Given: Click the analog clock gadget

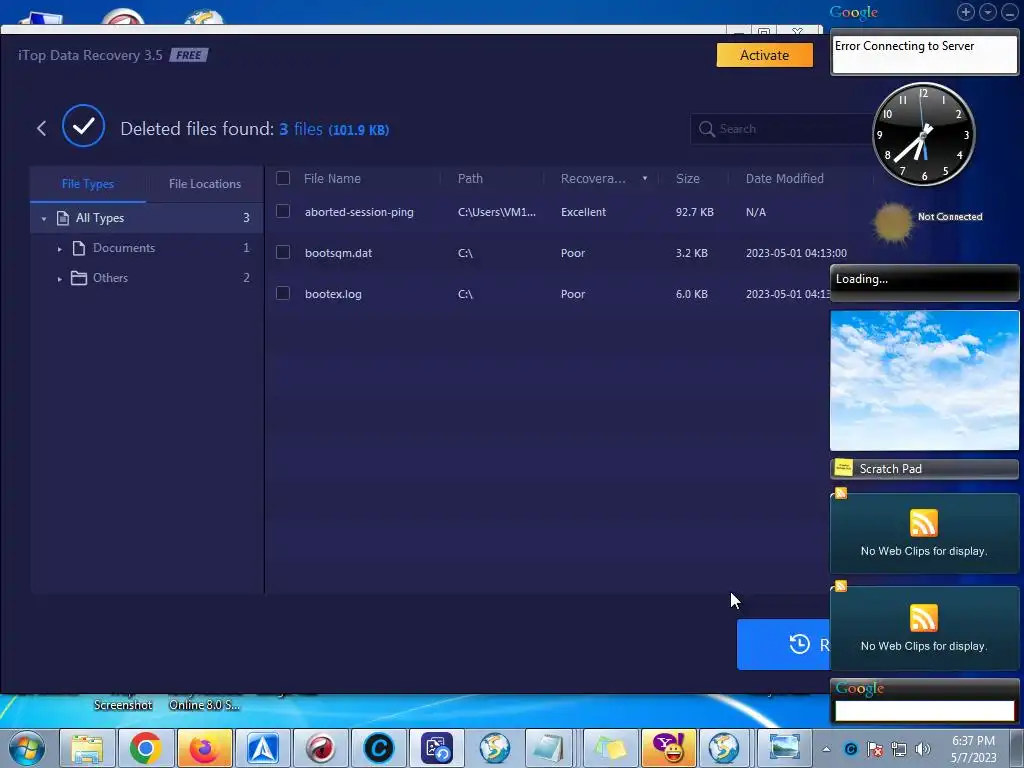Looking at the screenshot, I should (923, 134).
